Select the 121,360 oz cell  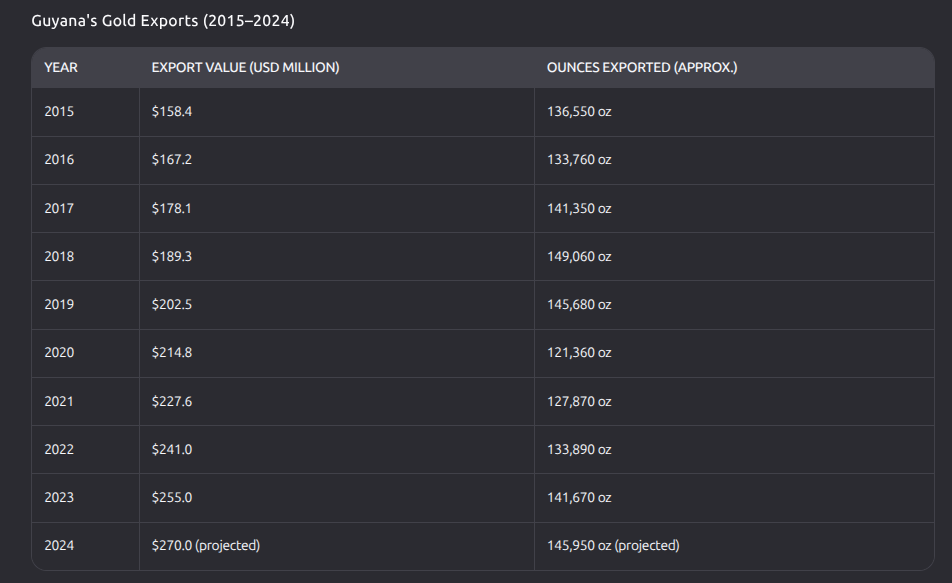[x=579, y=353]
